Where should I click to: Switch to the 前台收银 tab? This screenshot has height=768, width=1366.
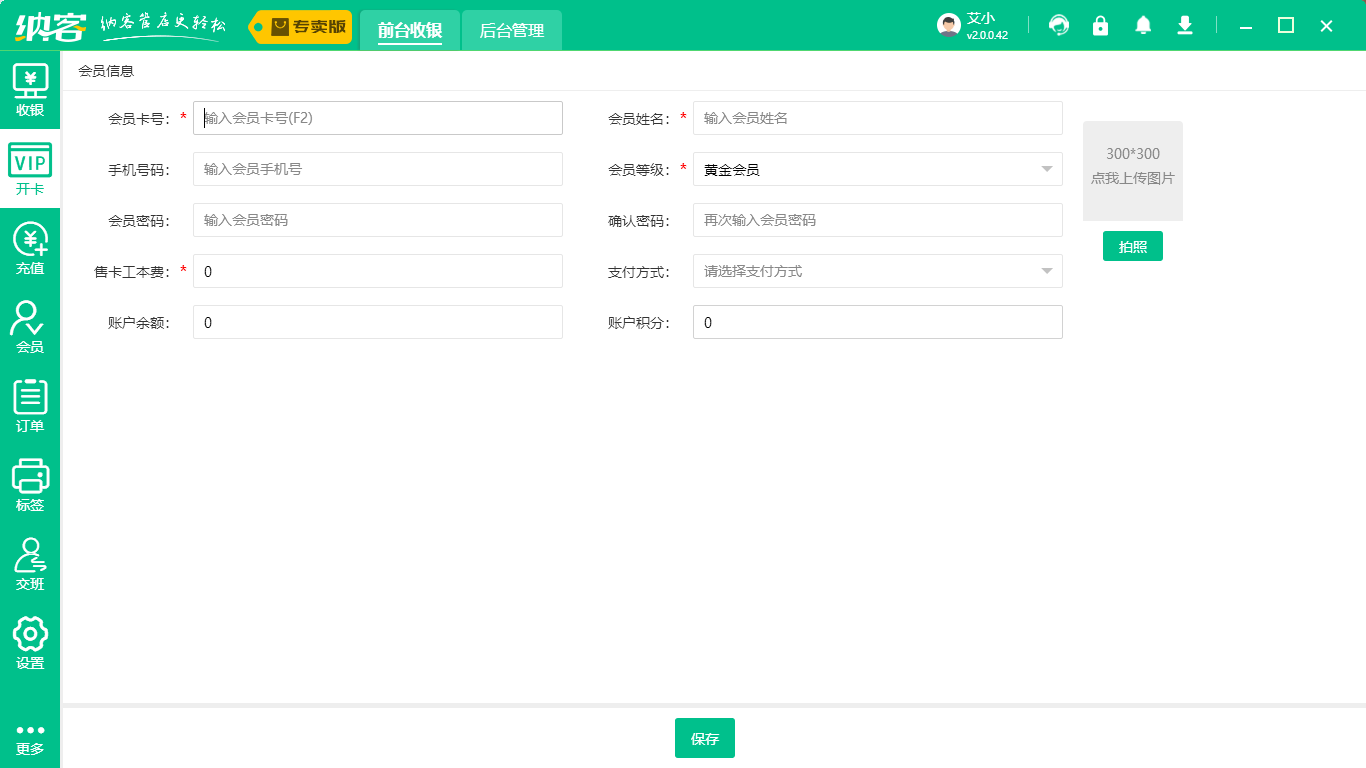tap(410, 31)
